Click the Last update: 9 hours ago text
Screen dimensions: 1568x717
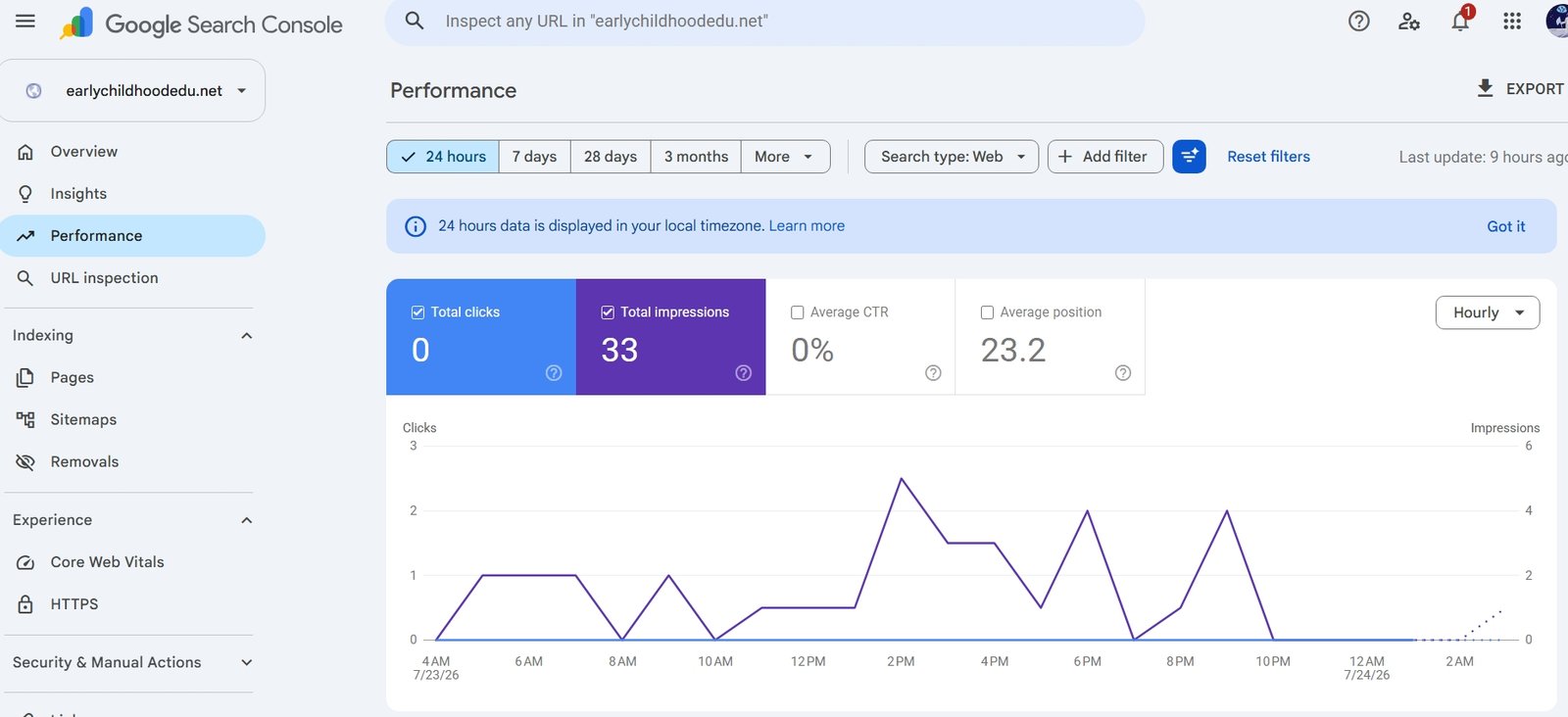[x=1483, y=157]
